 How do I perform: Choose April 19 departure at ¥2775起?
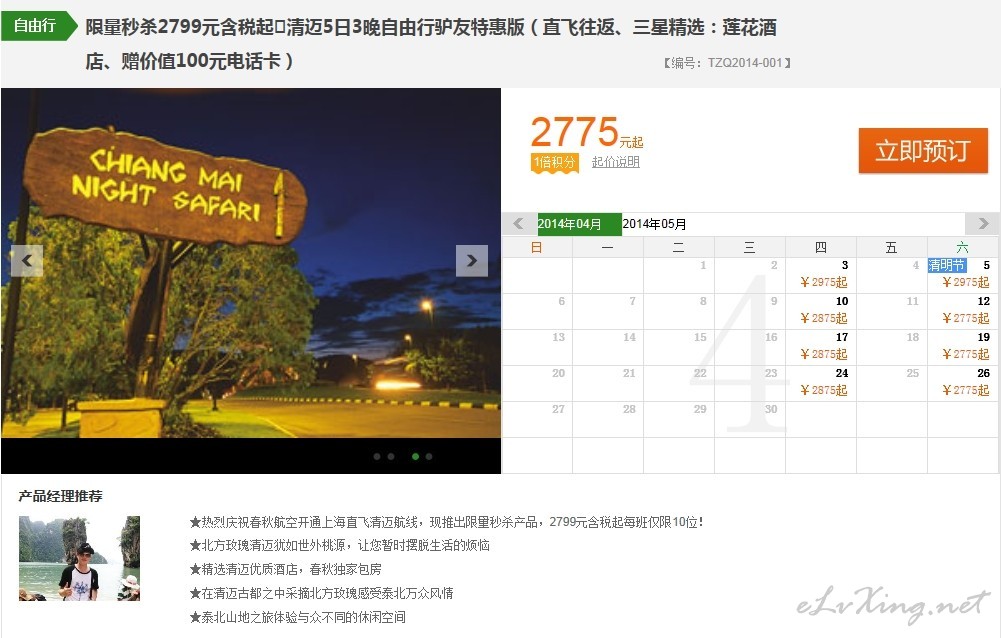(x=963, y=347)
